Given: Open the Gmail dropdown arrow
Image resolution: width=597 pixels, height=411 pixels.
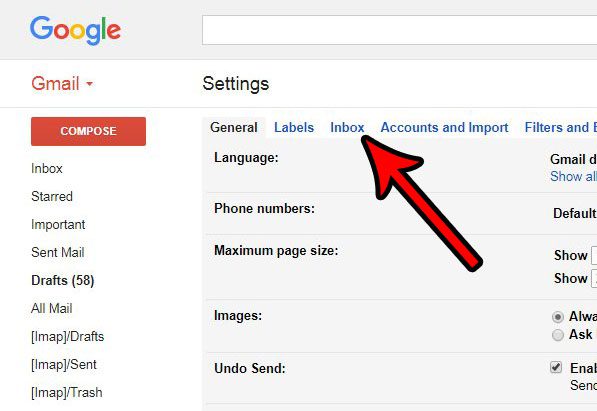Looking at the screenshot, I should tap(89, 84).
